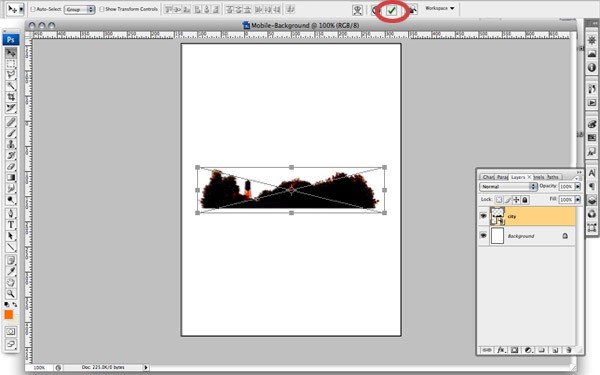Click the zoom level 100% field in status bar
This screenshot has width=600, height=375.
coord(39,367)
